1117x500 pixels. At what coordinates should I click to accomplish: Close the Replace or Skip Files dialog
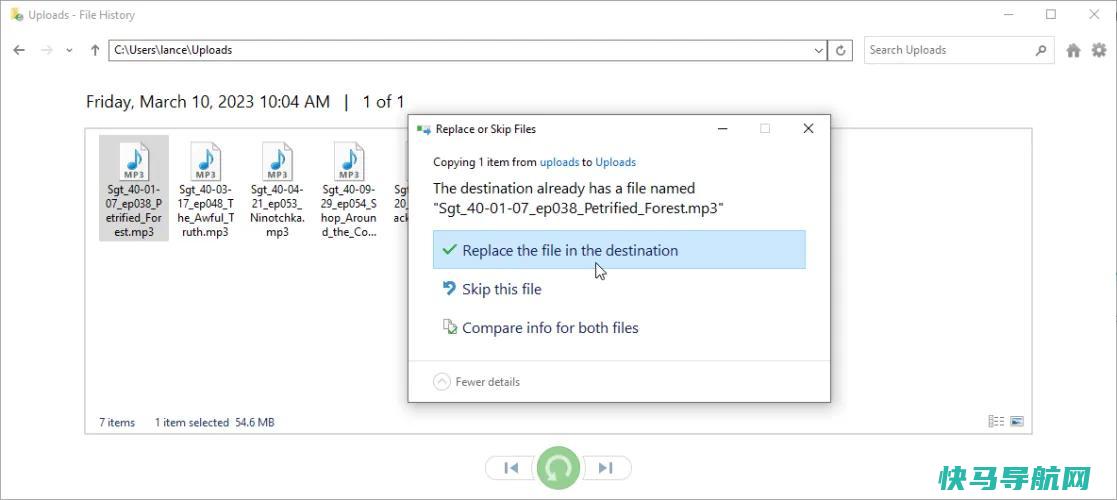808,129
